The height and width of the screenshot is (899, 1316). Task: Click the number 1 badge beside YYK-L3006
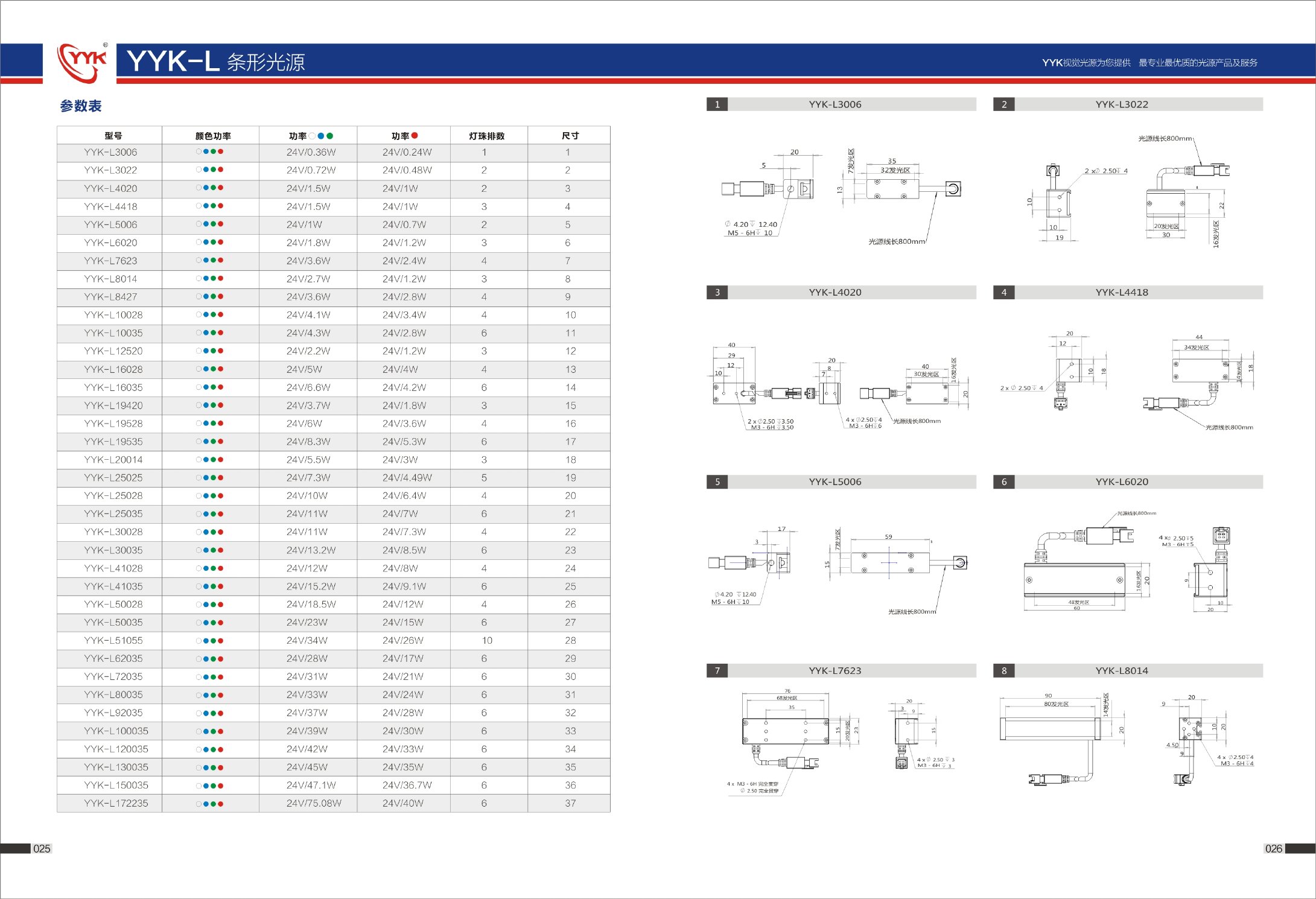[717, 104]
